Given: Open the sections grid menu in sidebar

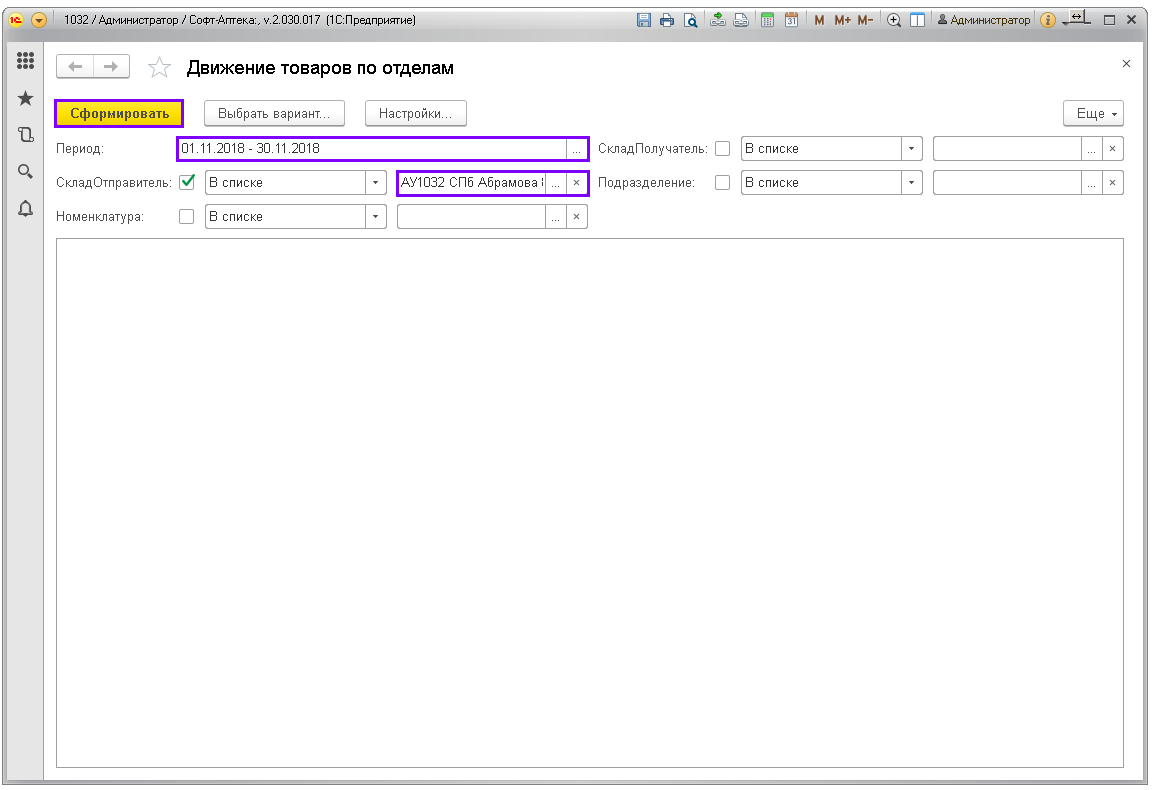Looking at the screenshot, I should point(26,62).
